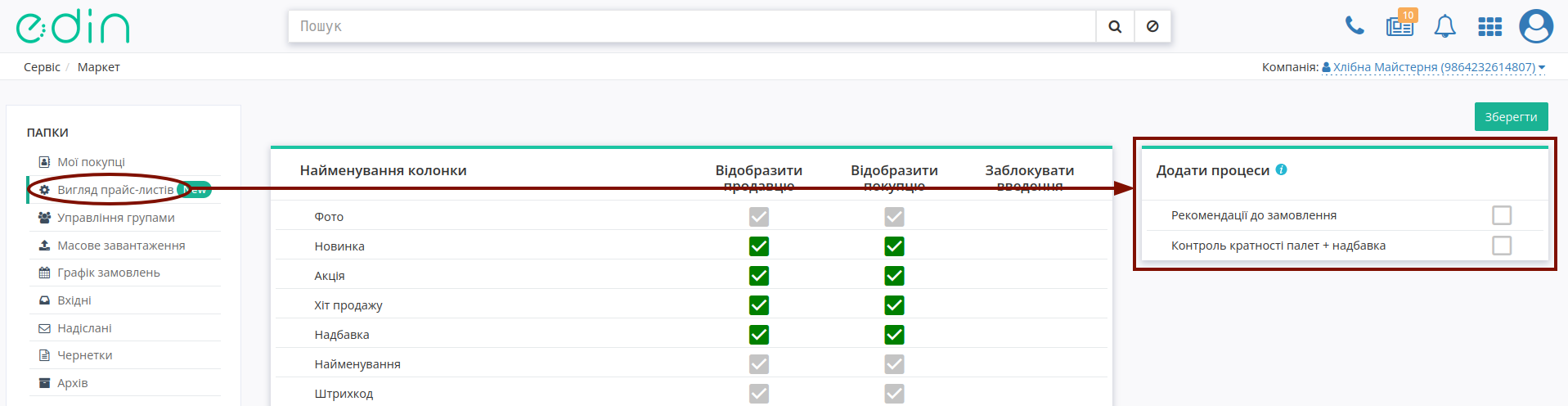Click the Масове завантаження upload icon
Screen dimensions: 1568x406
point(45,246)
